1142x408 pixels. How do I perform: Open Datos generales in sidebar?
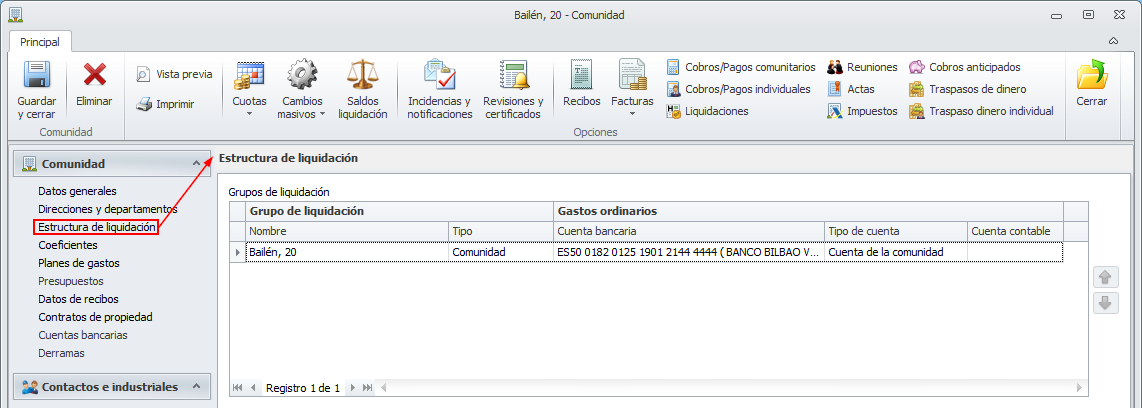[x=77, y=191]
